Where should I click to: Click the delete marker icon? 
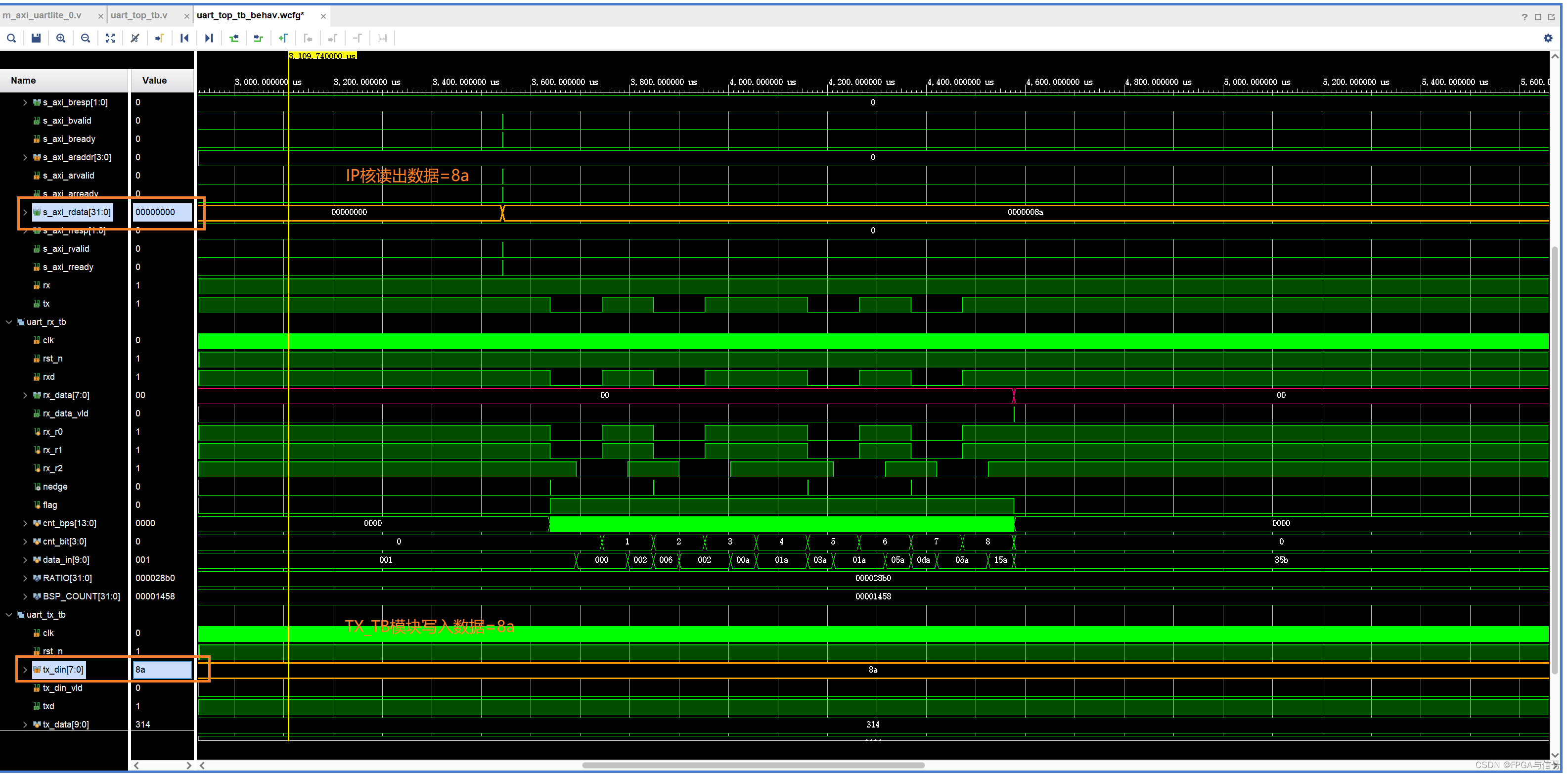click(358, 39)
